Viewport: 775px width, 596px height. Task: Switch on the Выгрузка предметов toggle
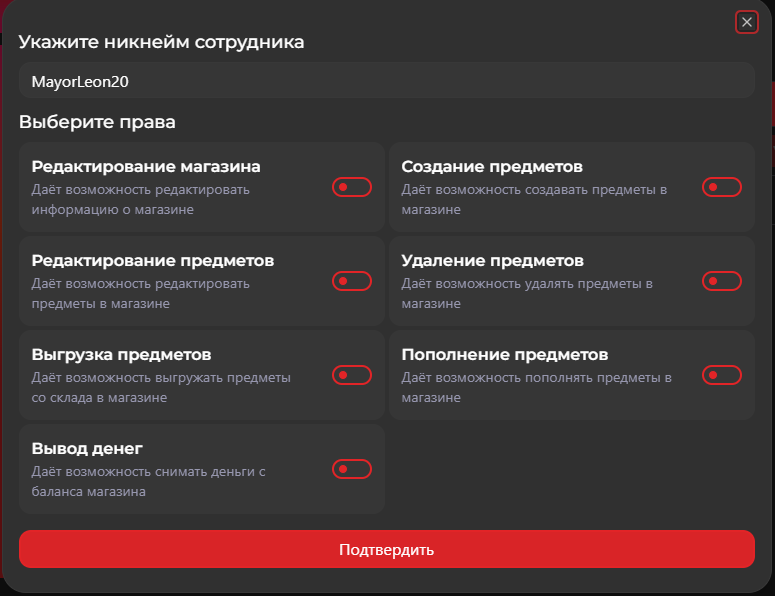point(352,375)
